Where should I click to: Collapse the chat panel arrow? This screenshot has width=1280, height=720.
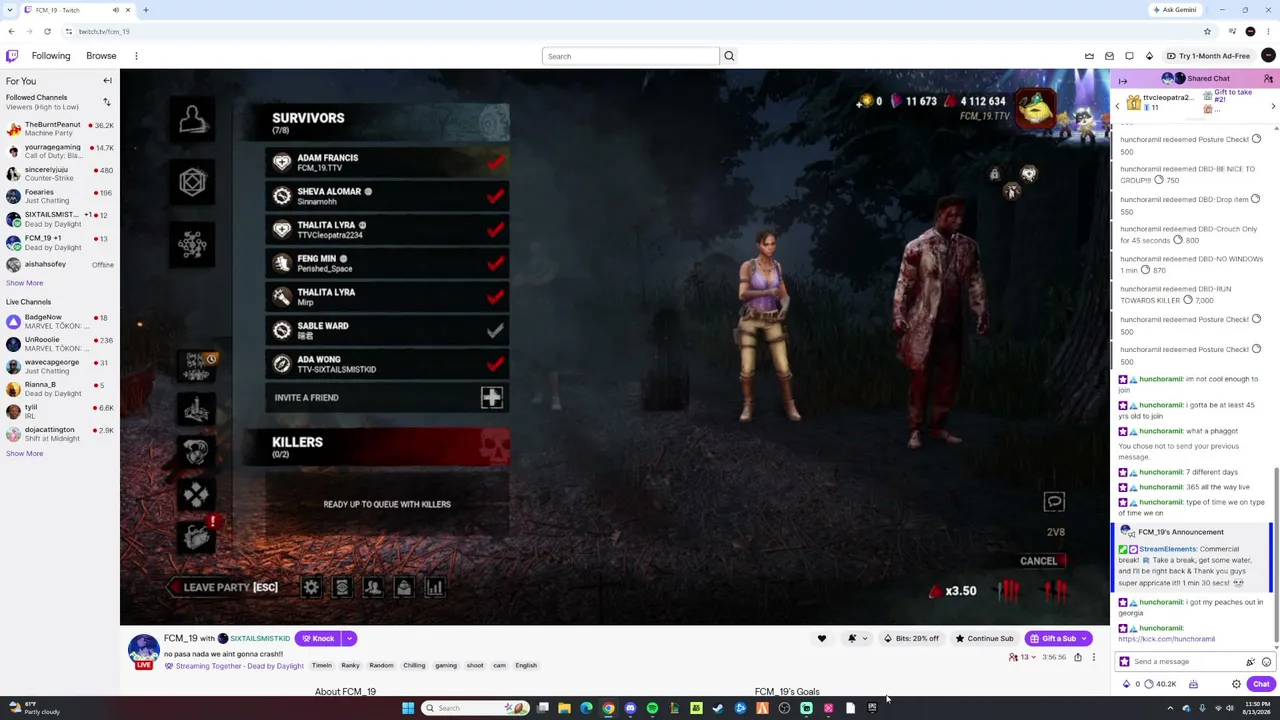1123,81
